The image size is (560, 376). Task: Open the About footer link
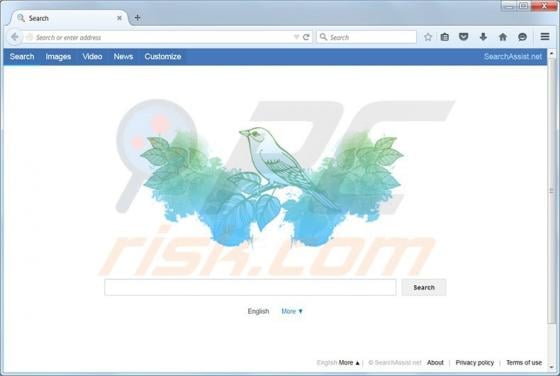435,363
